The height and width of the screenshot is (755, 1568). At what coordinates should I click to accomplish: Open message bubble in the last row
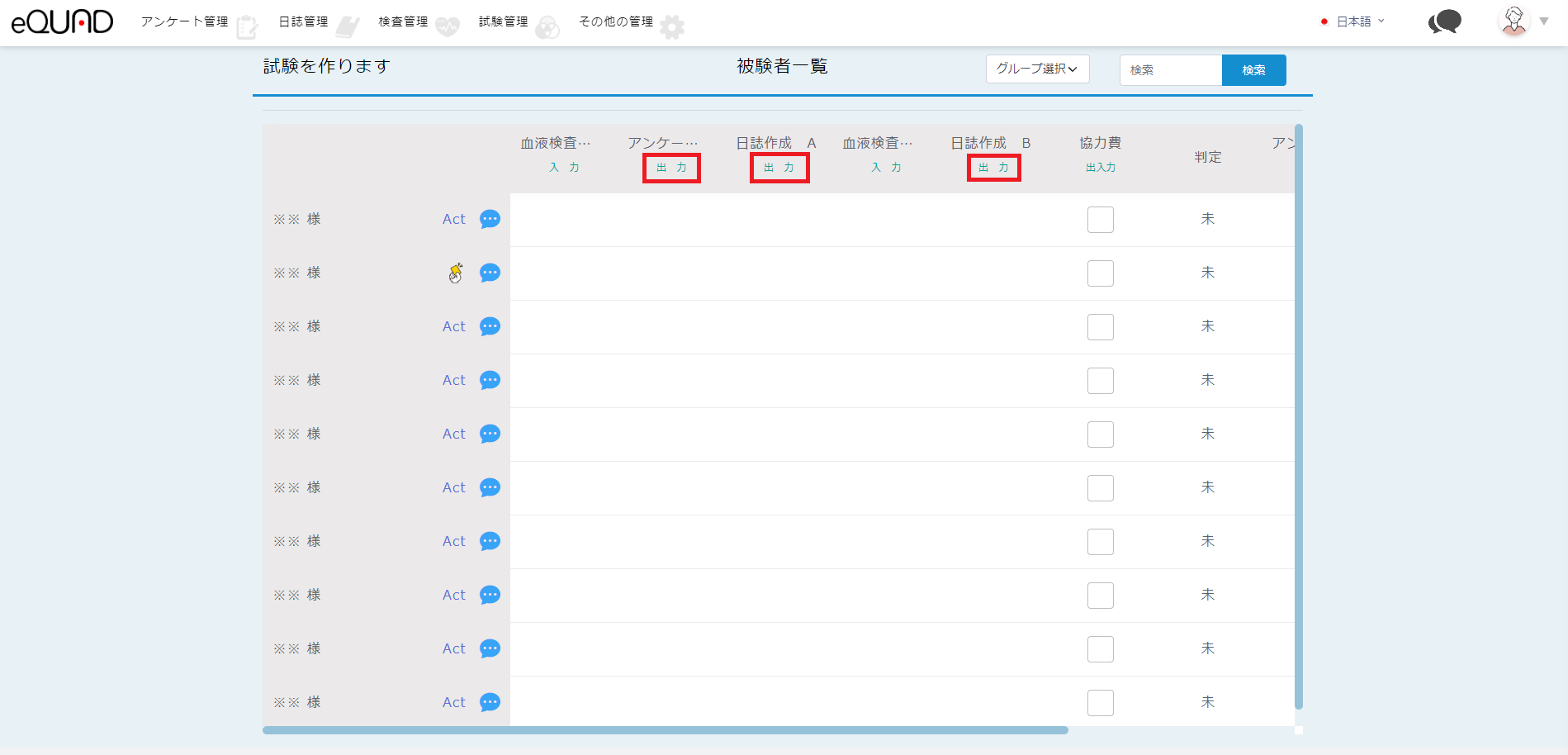[x=490, y=702]
